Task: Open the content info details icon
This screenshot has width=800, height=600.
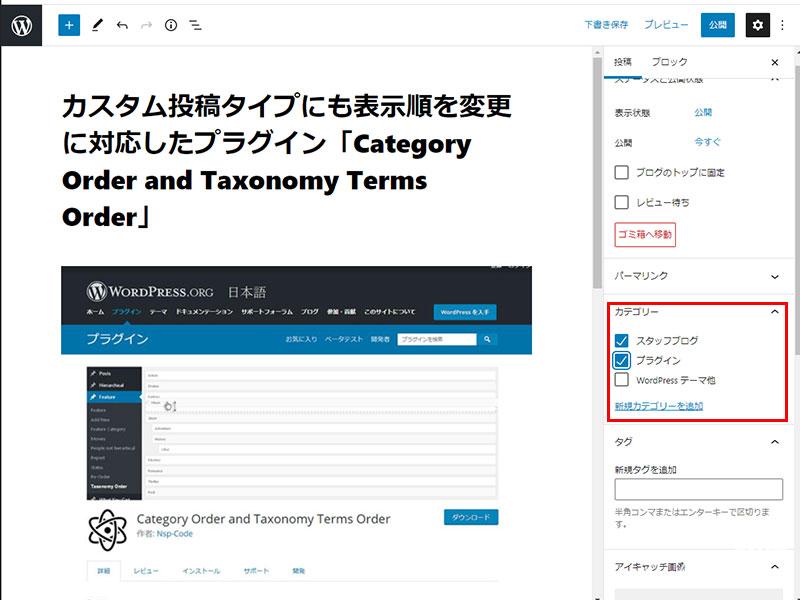Action: [171, 25]
